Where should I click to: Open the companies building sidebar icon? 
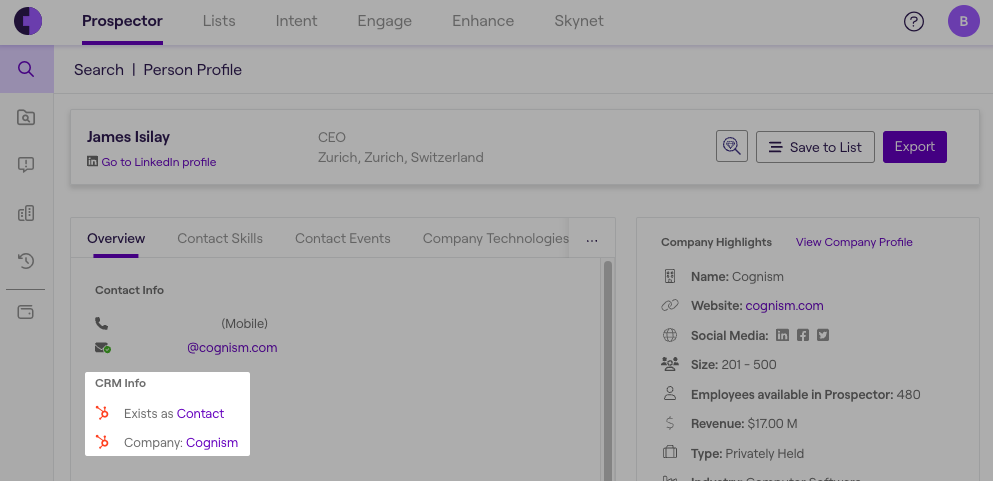point(26,213)
